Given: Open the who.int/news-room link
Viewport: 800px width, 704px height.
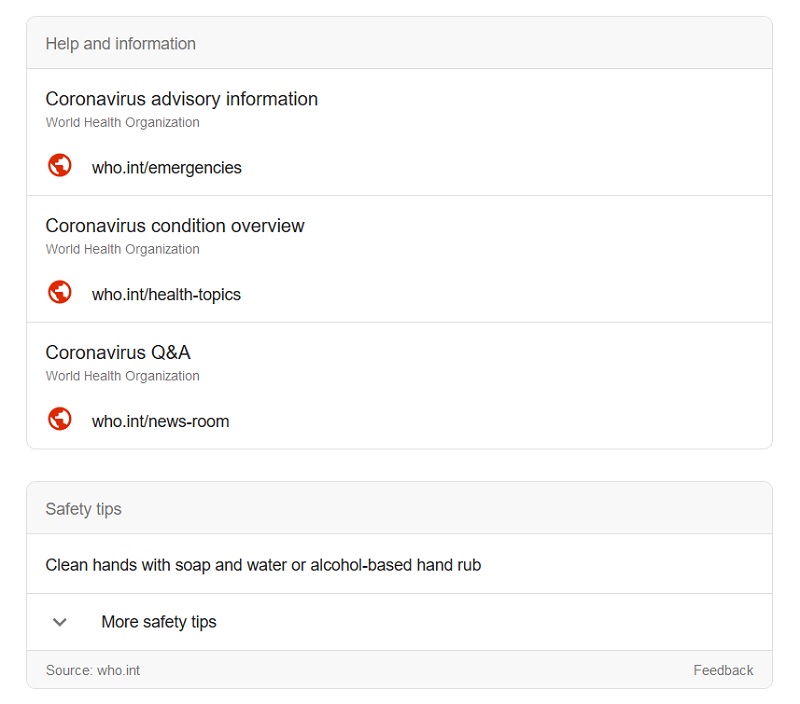Looking at the screenshot, I should point(160,422).
